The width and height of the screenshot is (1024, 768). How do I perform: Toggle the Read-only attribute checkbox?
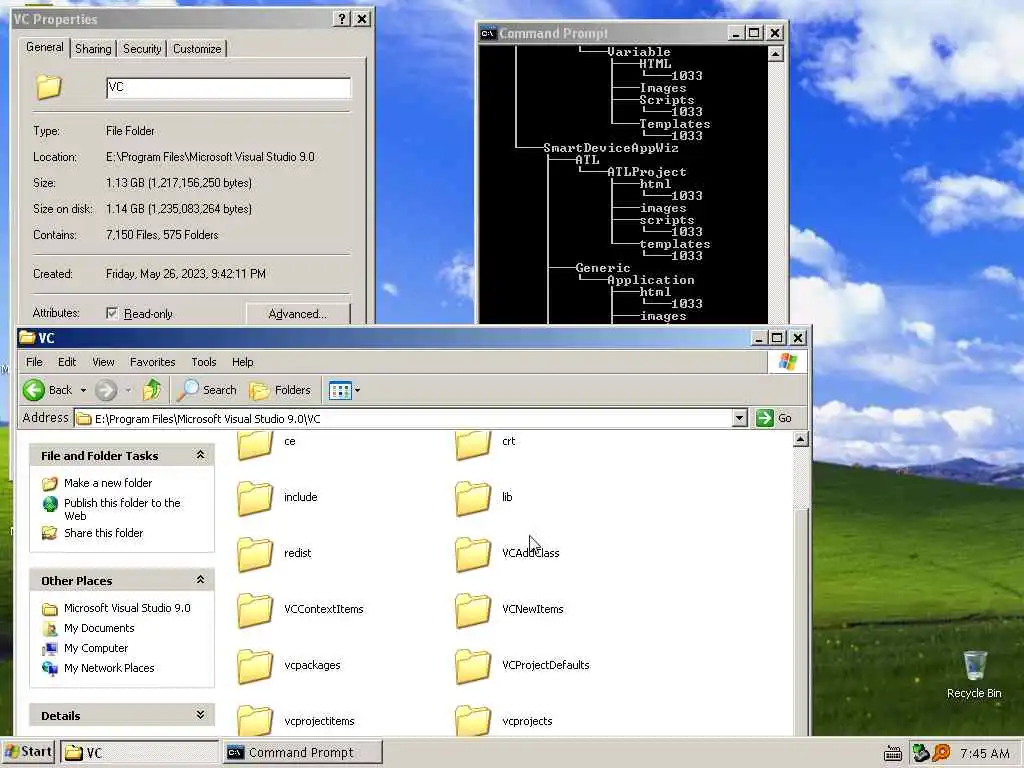tap(112, 313)
